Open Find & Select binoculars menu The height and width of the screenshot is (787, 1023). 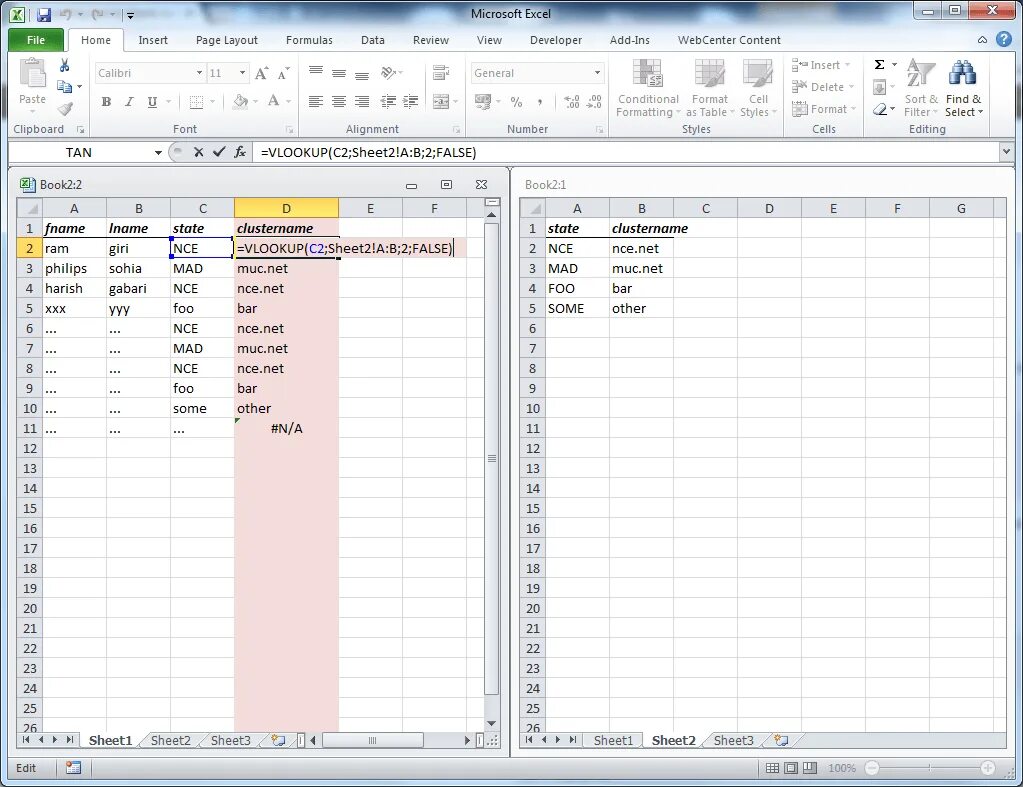click(964, 89)
